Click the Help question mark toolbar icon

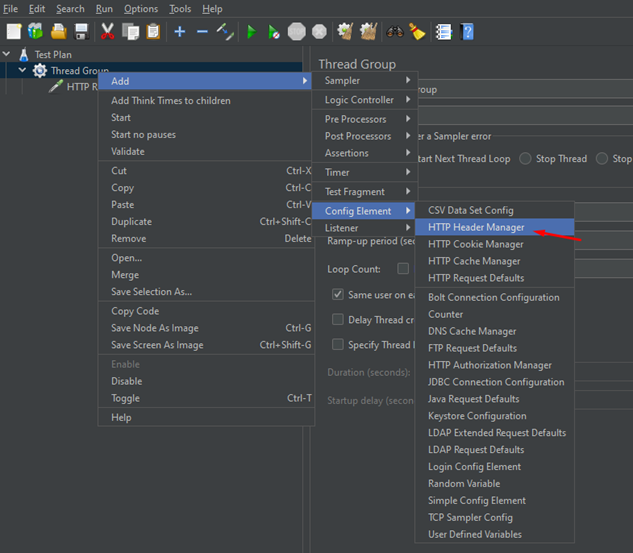pos(467,32)
